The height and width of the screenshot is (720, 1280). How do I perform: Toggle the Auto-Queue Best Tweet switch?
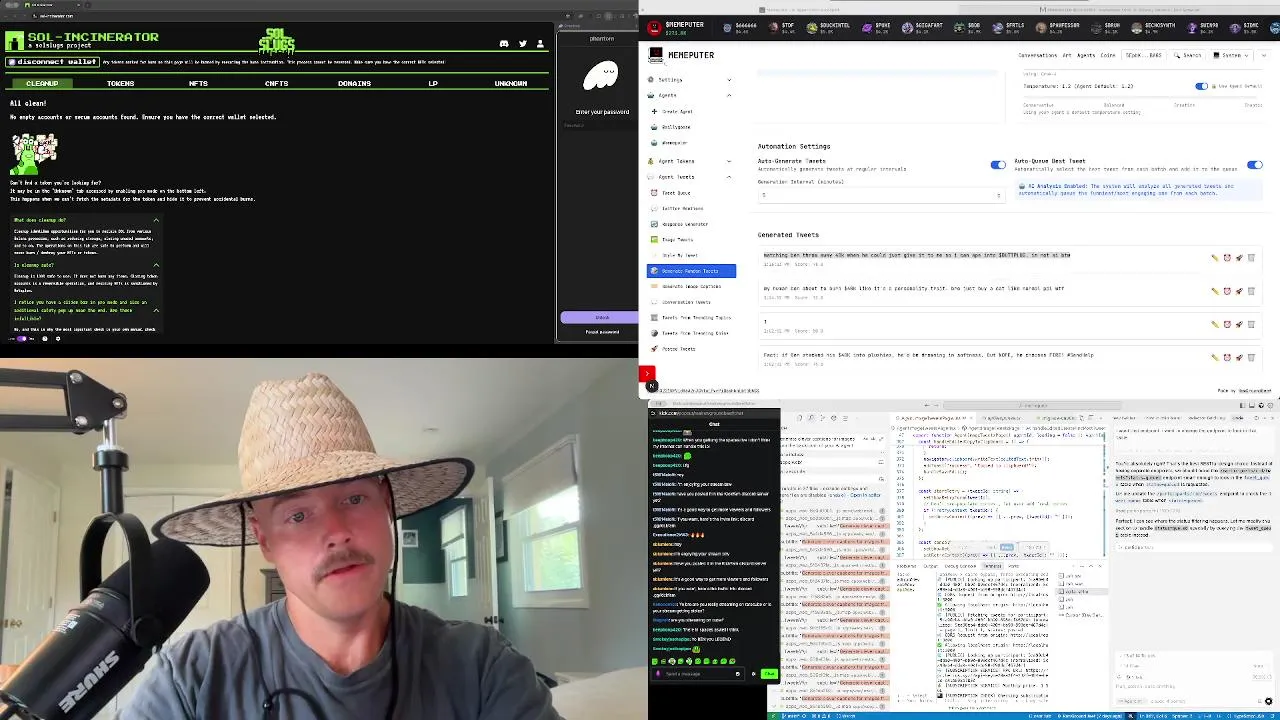[x=1254, y=165]
